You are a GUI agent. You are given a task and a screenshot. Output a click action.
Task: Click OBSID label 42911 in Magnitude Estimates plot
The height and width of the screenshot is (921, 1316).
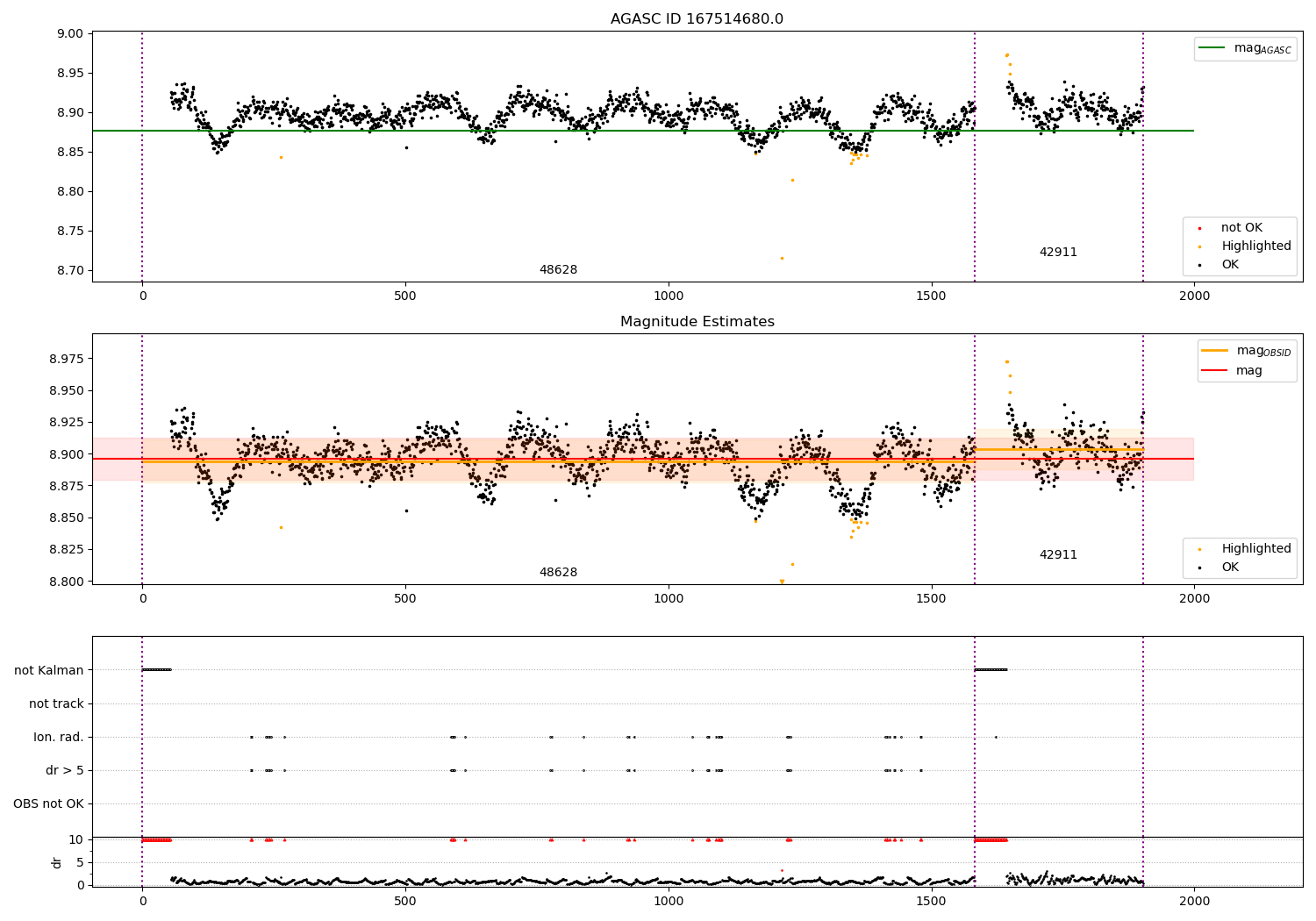coord(1058,555)
